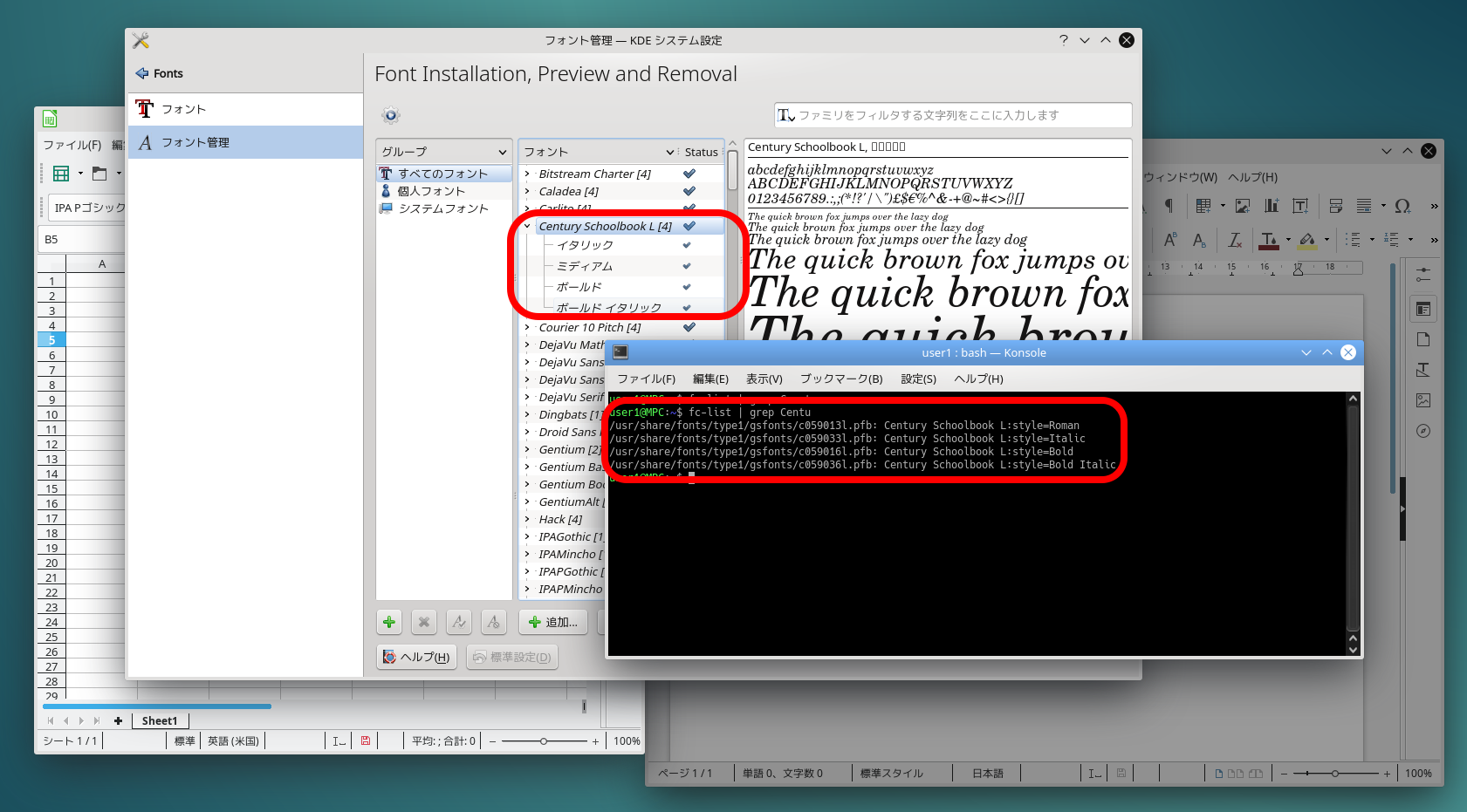Screen dimensions: 1467x812
Task: Select フォント in the Fonts sidebar
Action: [183, 109]
